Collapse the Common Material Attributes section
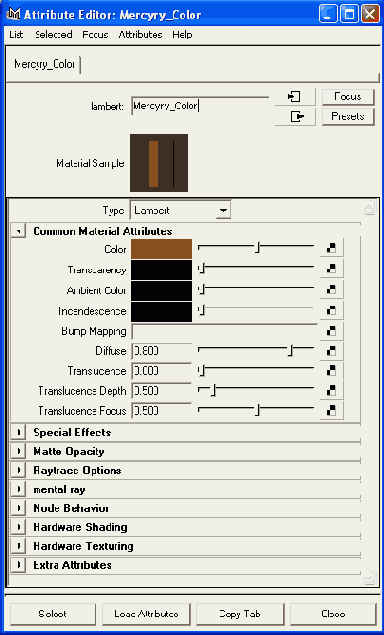Viewport: 384px width, 635px height. [x=18, y=231]
